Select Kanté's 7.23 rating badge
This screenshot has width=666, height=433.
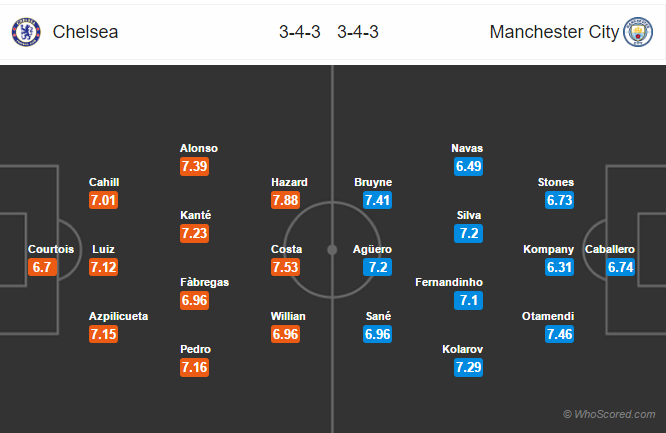[x=194, y=233]
